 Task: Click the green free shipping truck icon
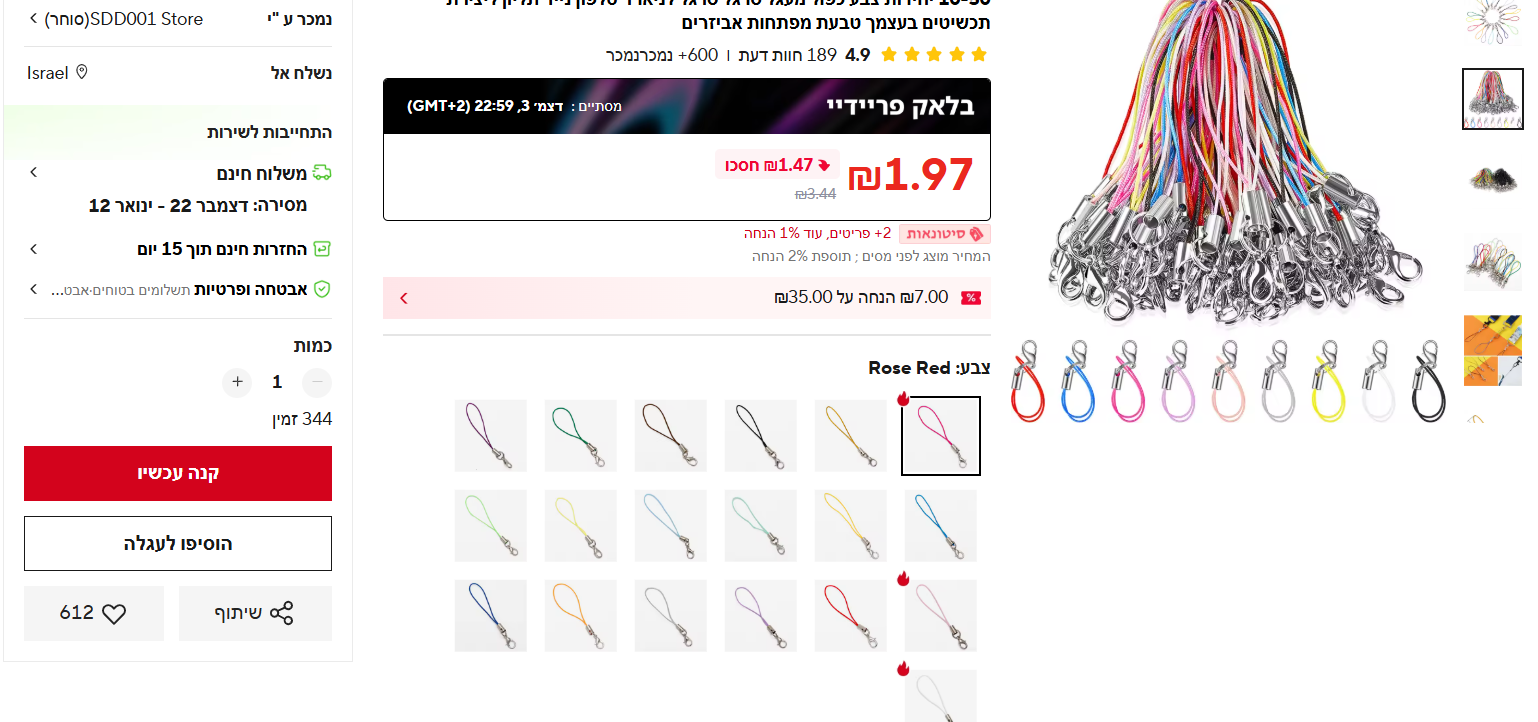[x=322, y=173]
